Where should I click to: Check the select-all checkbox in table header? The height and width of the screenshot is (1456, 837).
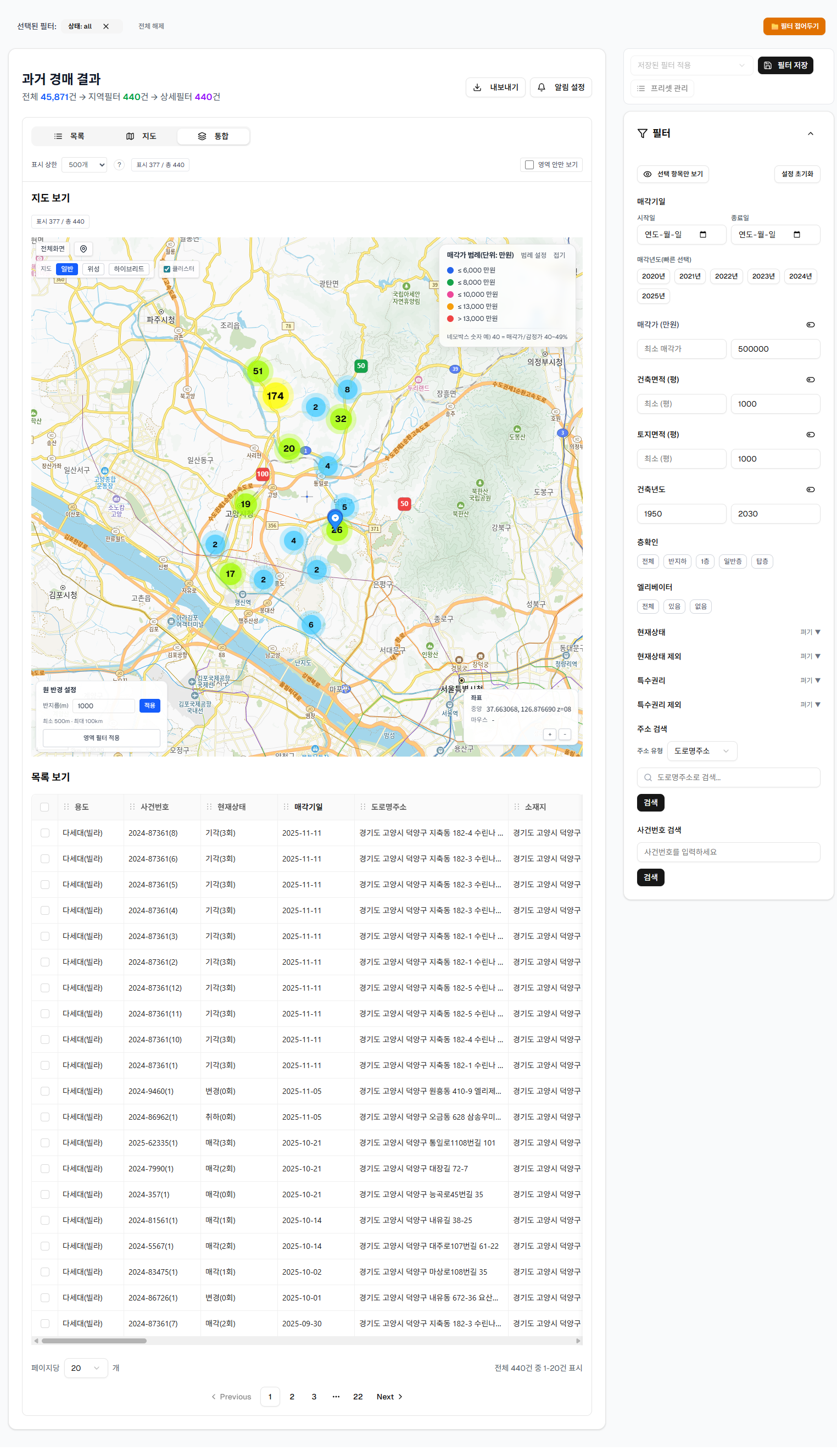[x=45, y=807]
